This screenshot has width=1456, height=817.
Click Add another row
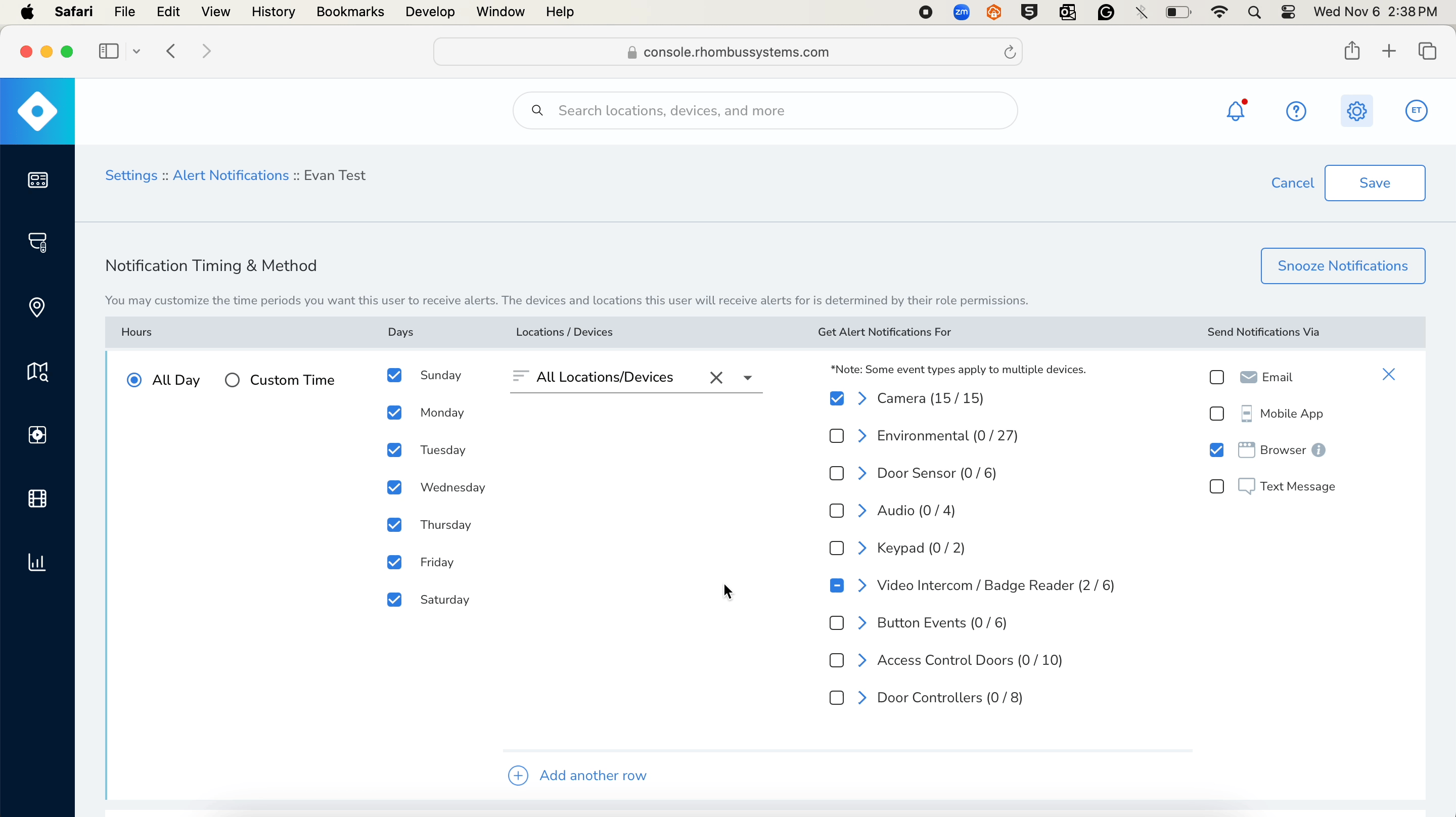(x=577, y=776)
